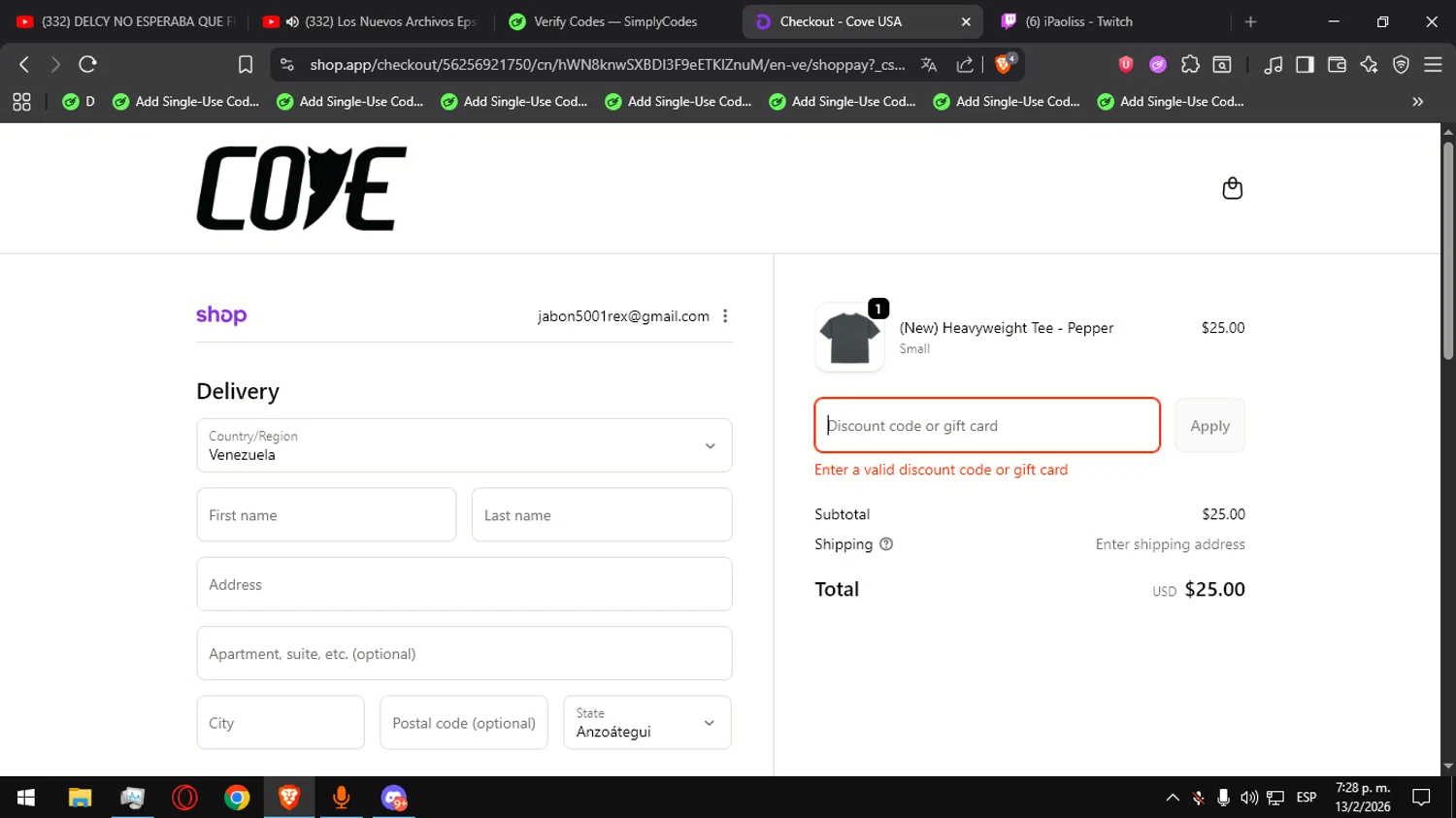Click the Apartment, suite field
Image resolution: width=1456 pixels, height=818 pixels.
click(x=464, y=653)
